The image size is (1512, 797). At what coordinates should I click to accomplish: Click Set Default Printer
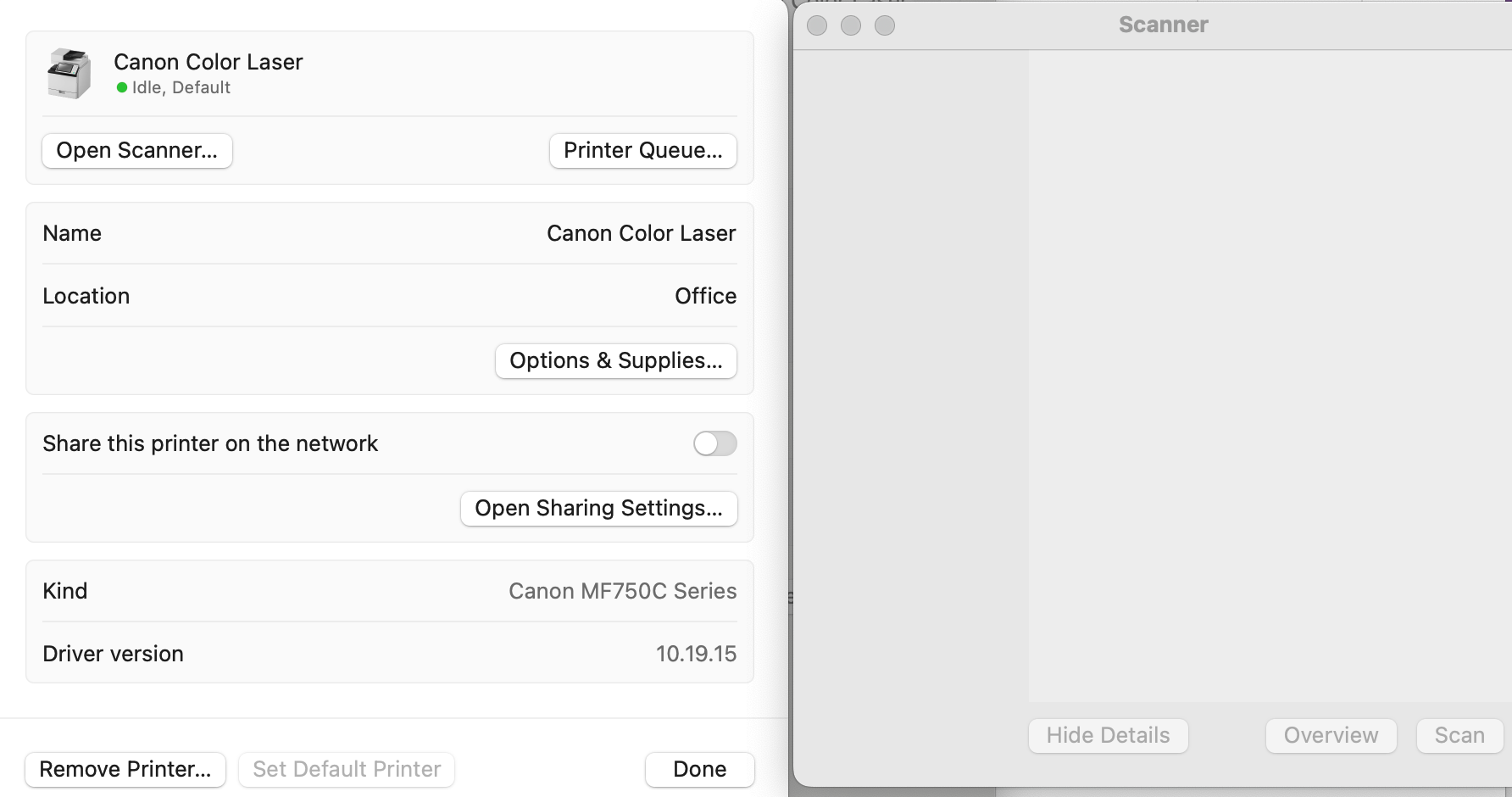[x=347, y=770]
